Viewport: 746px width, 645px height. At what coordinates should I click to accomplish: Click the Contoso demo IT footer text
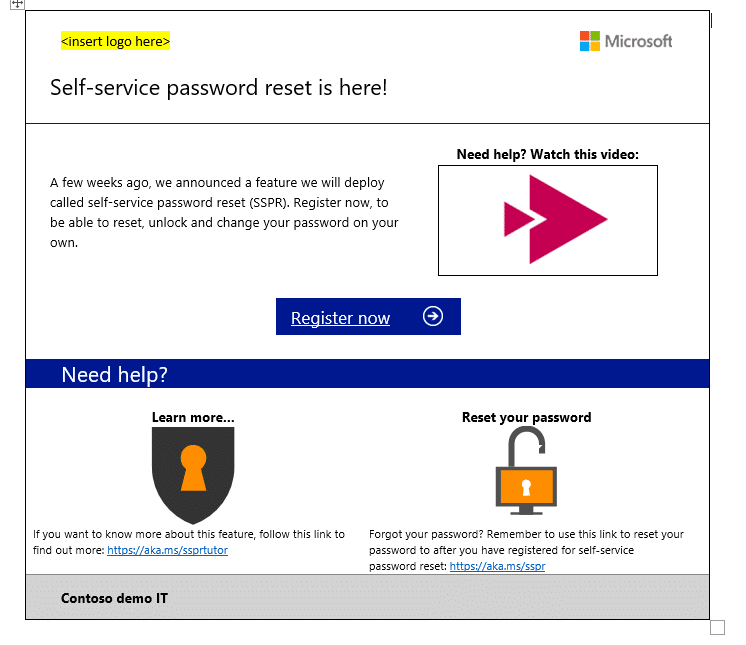114,598
